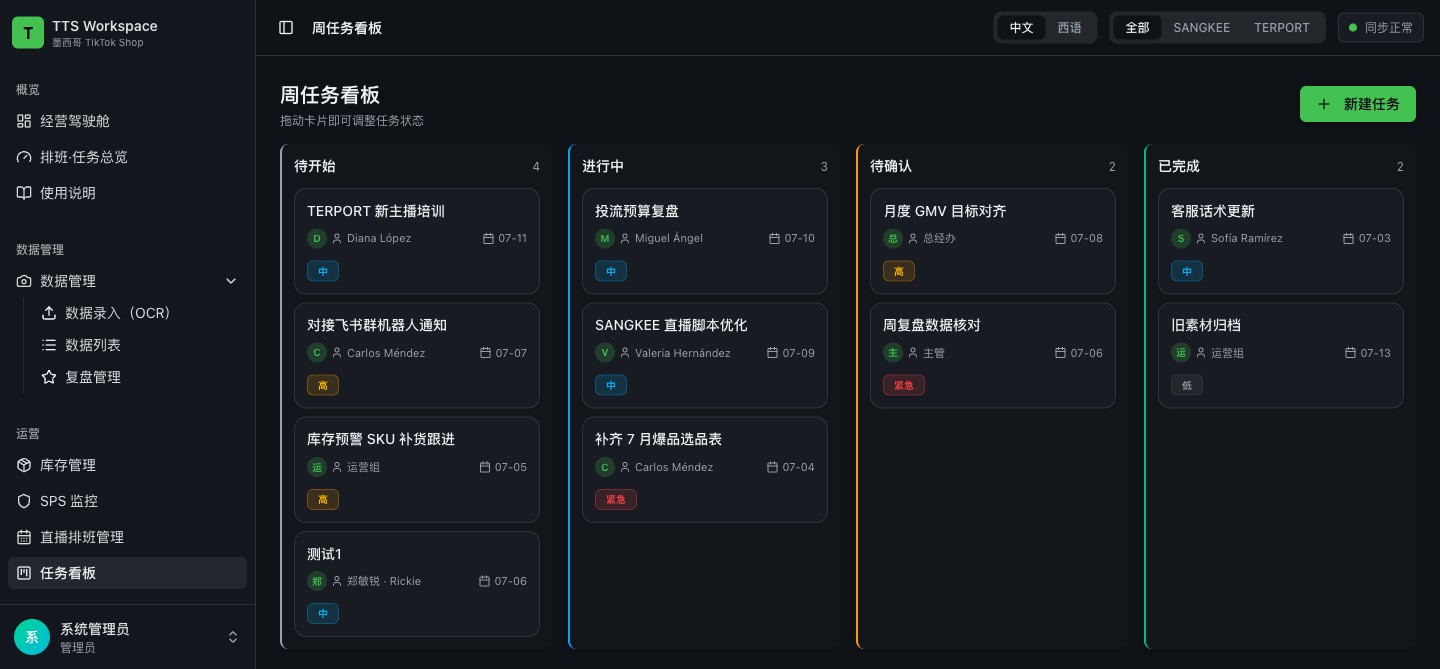Open 使用说明 book icon
The height and width of the screenshot is (669, 1440).
tap(24, 193)
